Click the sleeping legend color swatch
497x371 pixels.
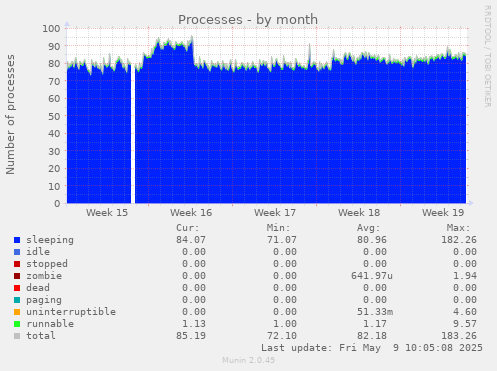coord(17,240)
